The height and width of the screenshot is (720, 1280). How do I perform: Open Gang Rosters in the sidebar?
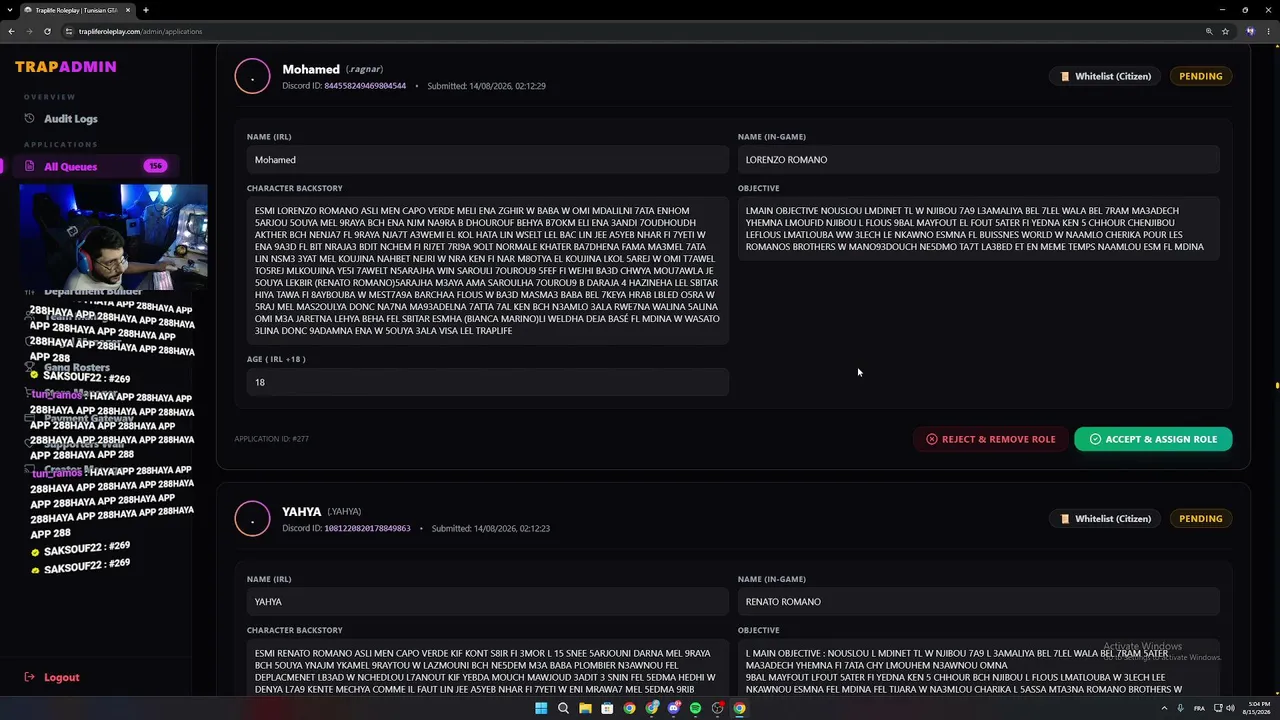77,367
